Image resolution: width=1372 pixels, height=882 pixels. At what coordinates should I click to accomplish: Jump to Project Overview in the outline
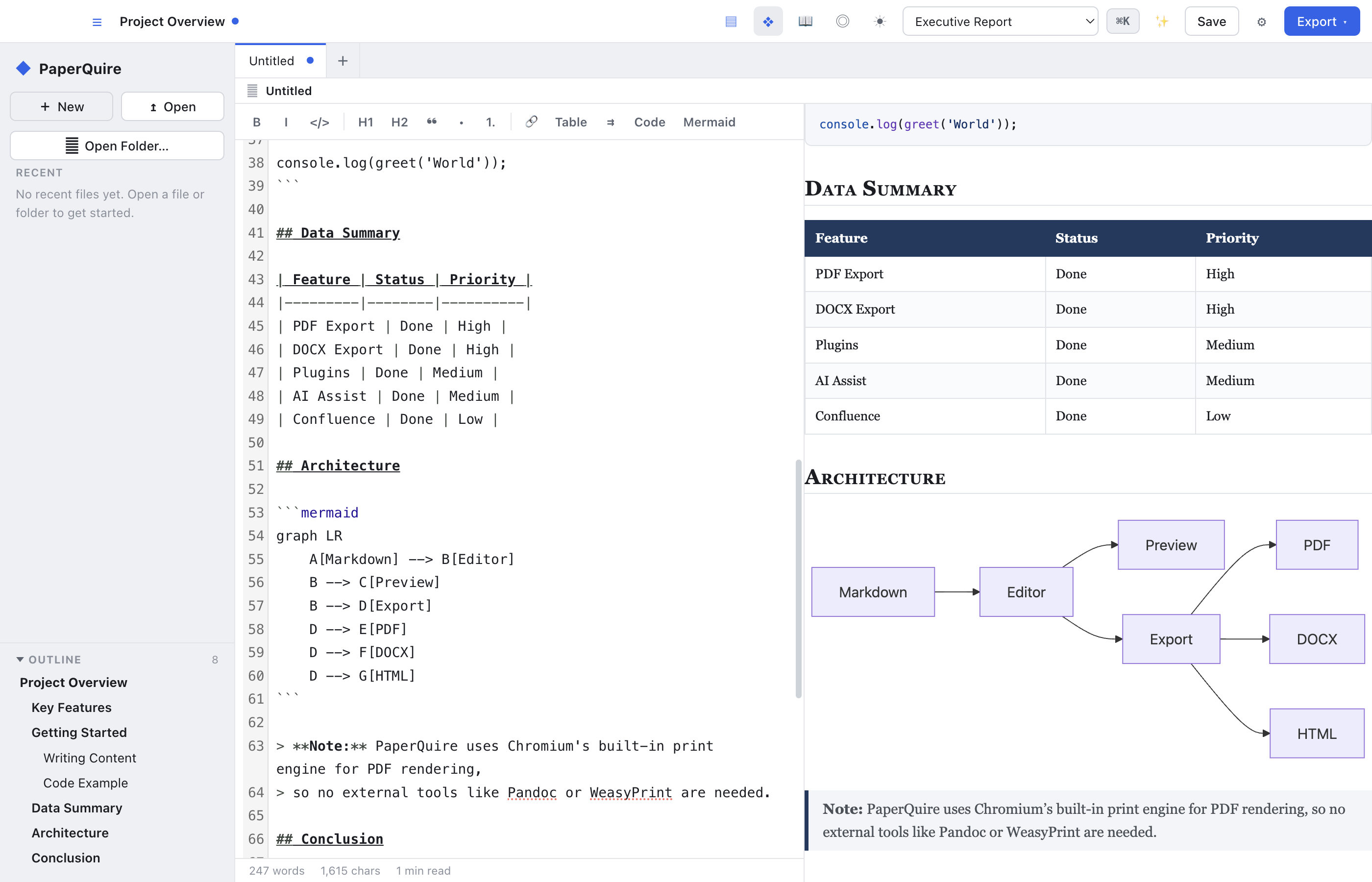click(x=74, y=682)
